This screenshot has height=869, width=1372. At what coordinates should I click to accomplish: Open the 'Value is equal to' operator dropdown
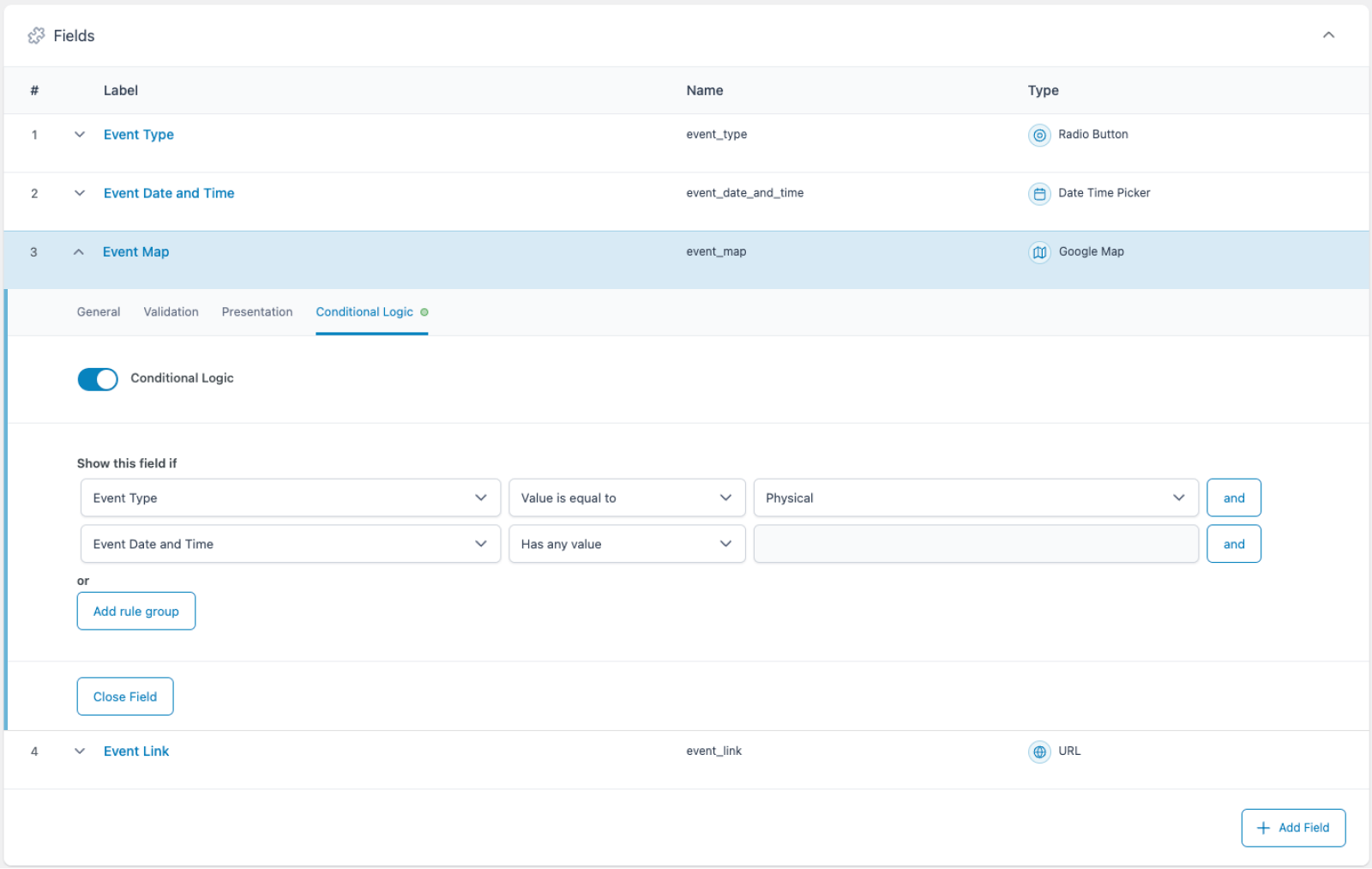point(626,498)
